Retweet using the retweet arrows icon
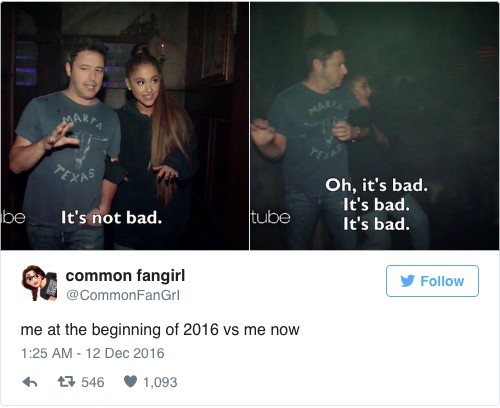 pyautogui.click(x=66, y=382)
